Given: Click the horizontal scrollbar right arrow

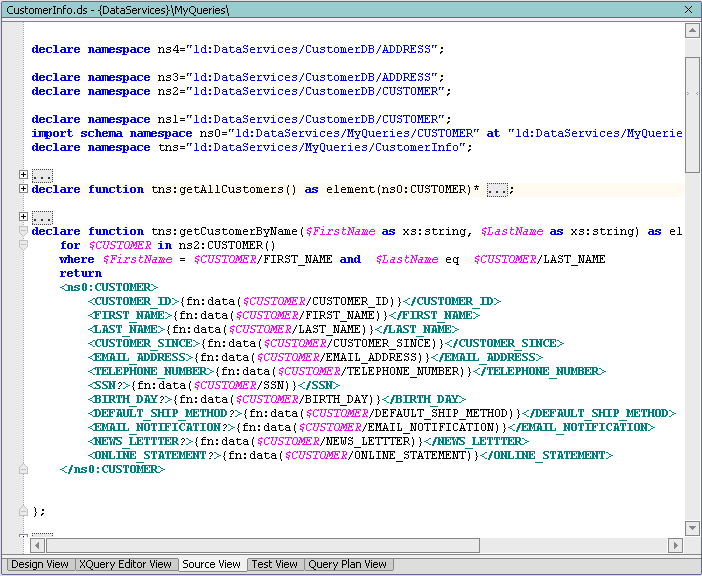Looking at the screenshot, I should pos(675,546).
